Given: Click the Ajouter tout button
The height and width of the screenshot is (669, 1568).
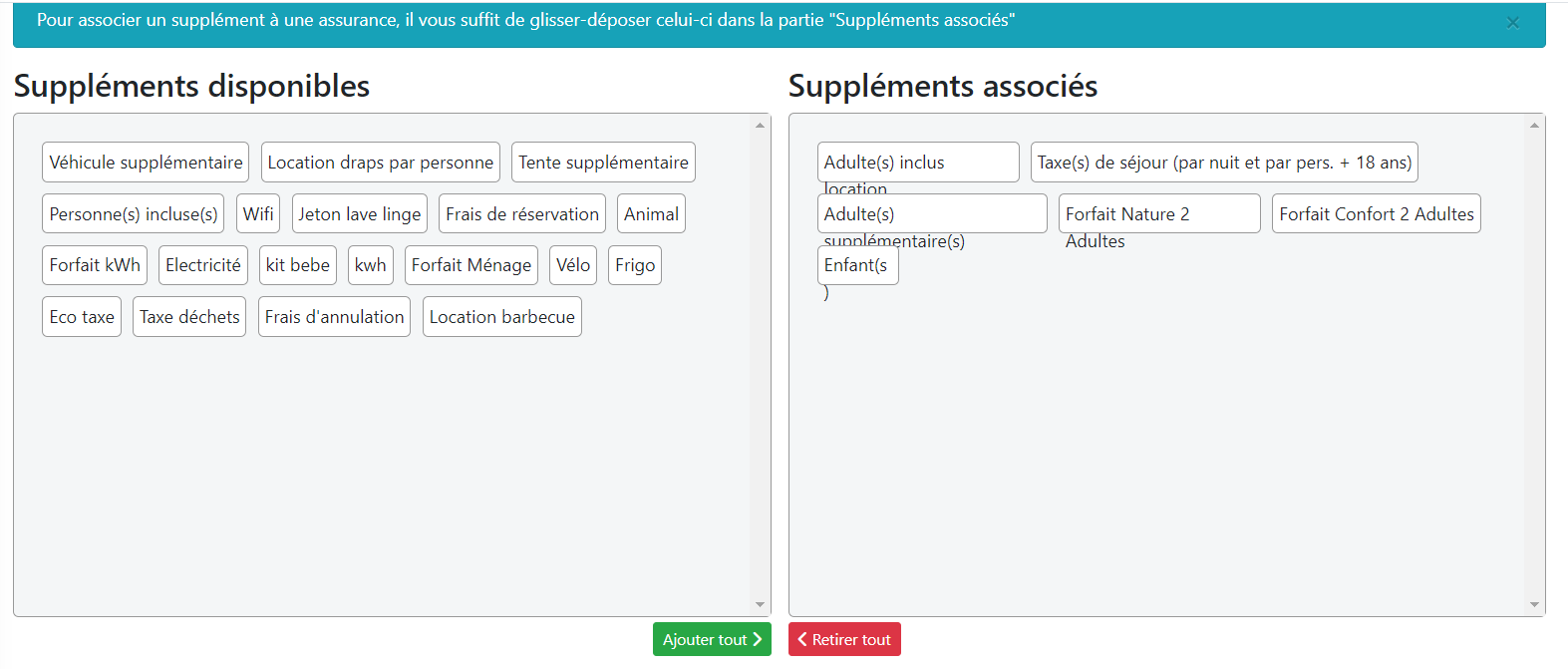Looking at the screenshot, I should [x=712, y=640].
